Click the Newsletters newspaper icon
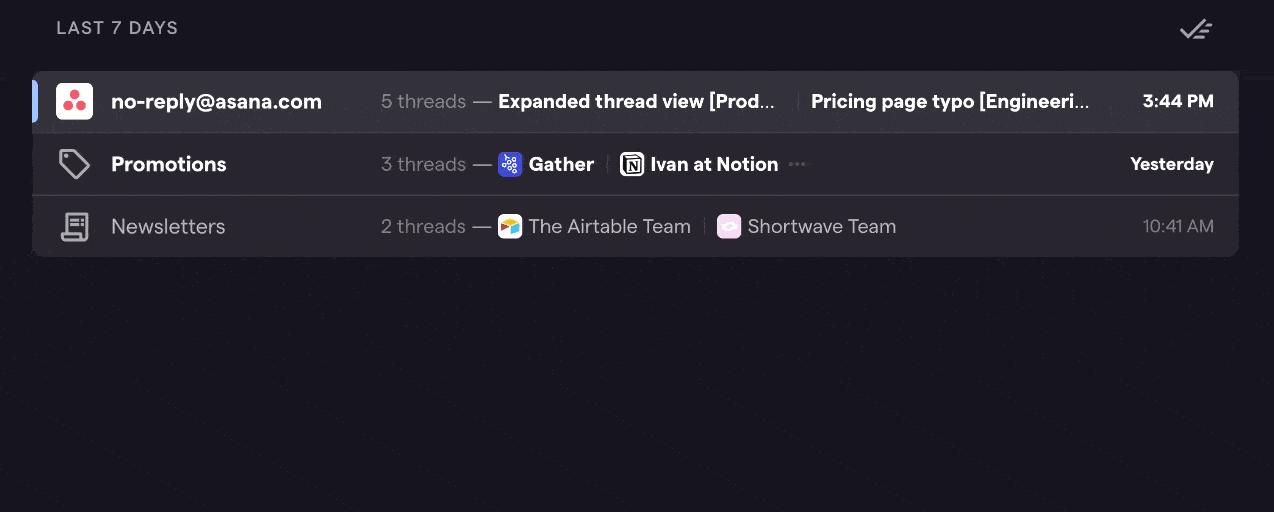Viewport: 1274px width, 512px height. (x=74, y=227)
